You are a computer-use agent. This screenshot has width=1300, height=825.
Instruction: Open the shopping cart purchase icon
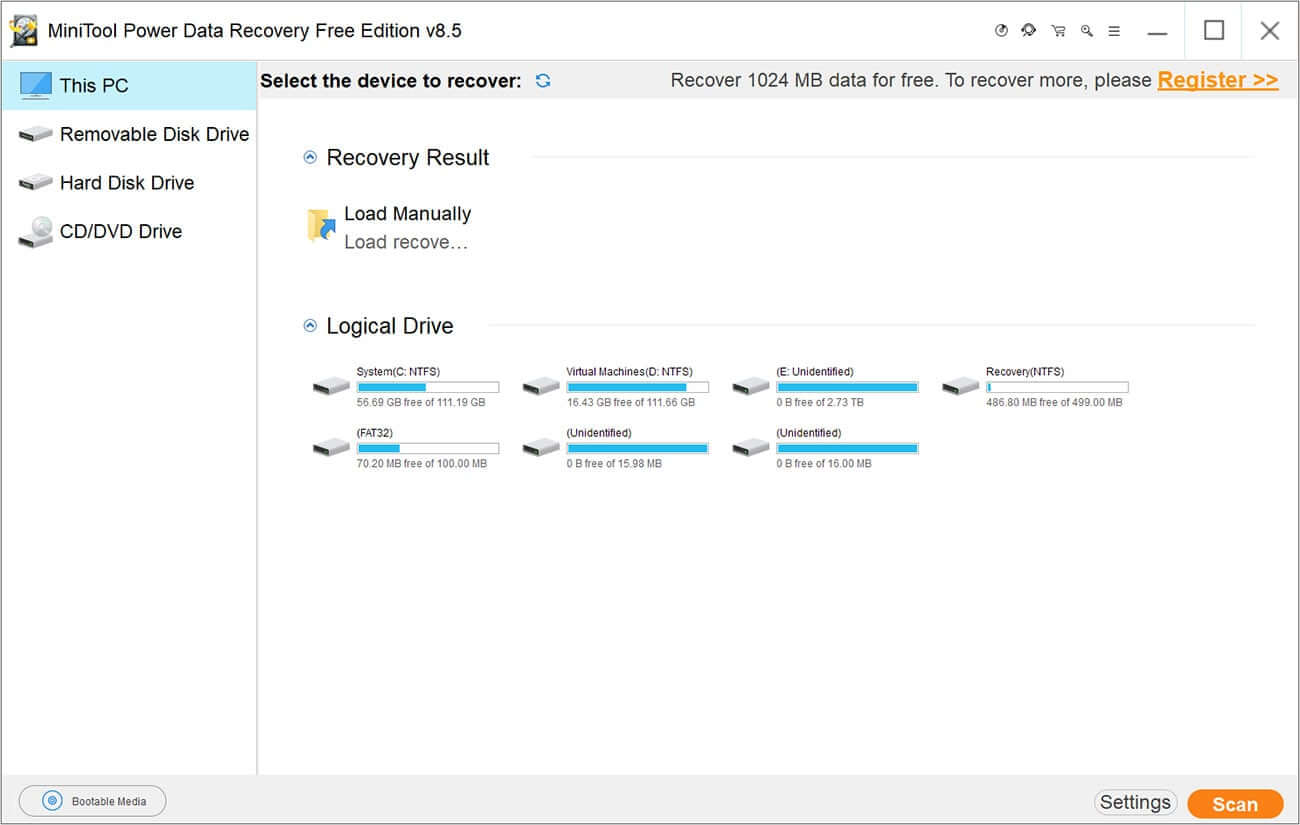pos(1058,31)
